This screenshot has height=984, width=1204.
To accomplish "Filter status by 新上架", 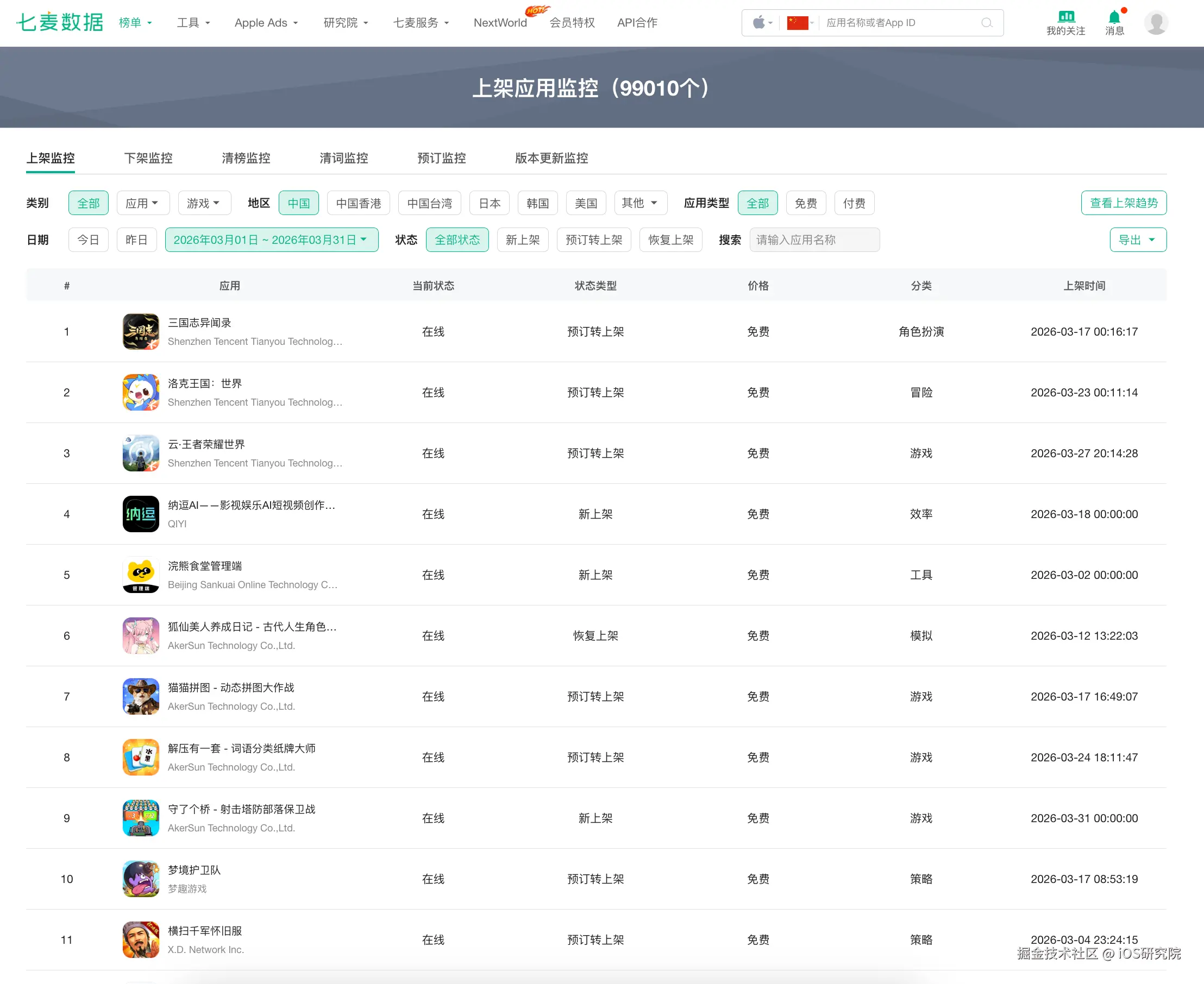I will pyautogui.click(x=522, y=240).
